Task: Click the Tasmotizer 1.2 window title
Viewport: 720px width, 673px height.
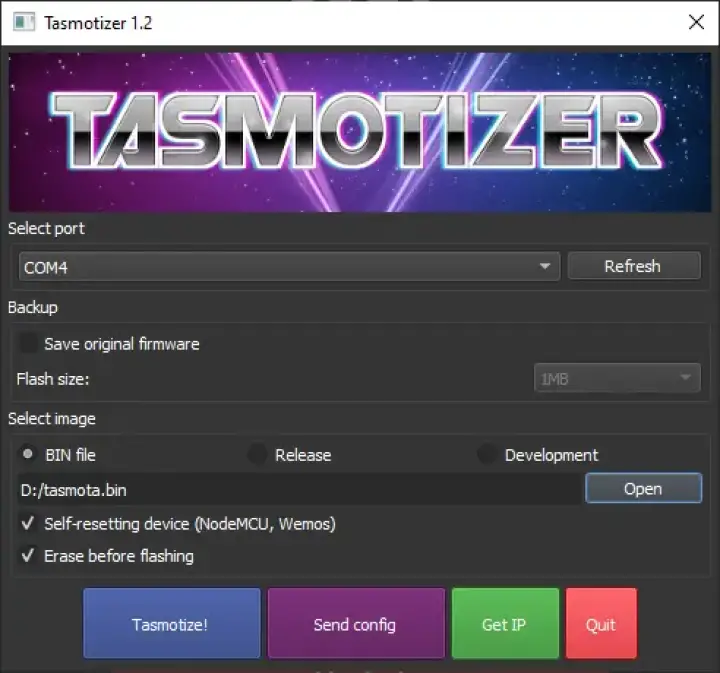Action: [98, 22]
